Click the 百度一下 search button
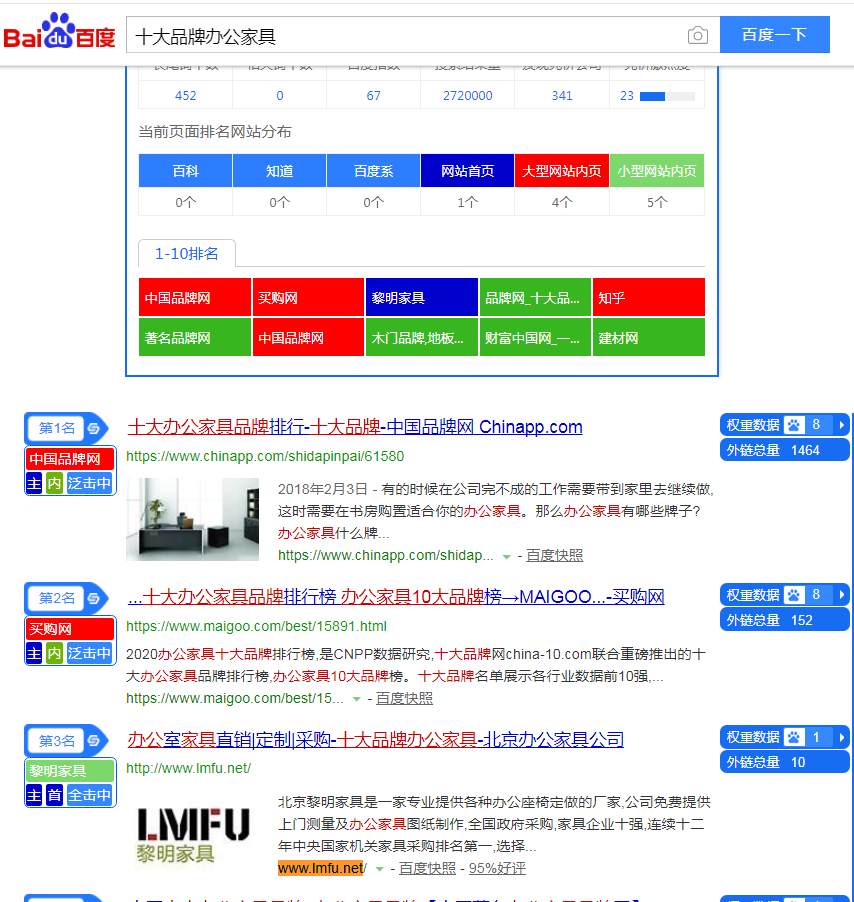The height and width of the screenshot is (902, 854). tap(774, 35)
